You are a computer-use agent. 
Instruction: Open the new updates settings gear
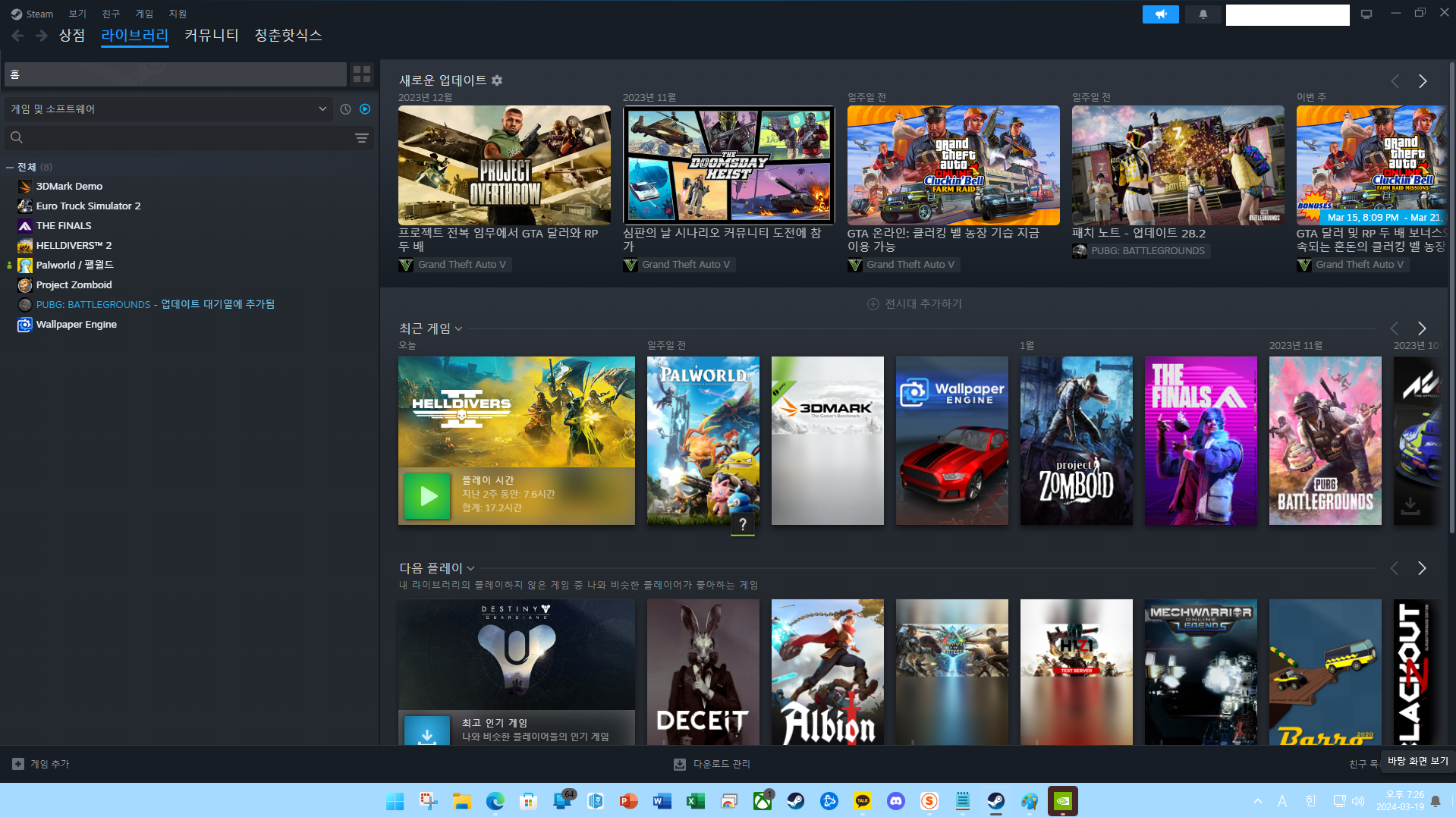(497, 80)
